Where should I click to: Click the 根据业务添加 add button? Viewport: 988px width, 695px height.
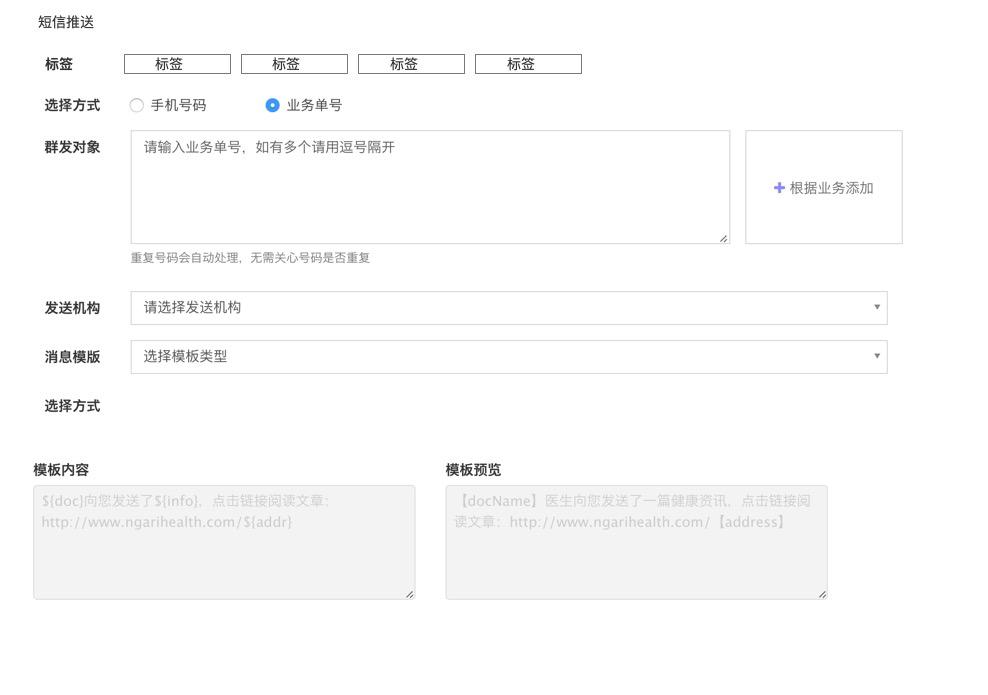824,187
